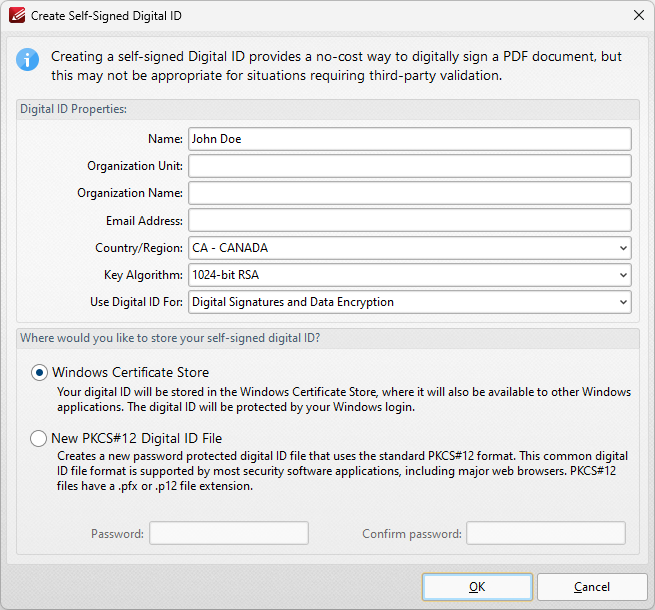Click the PKCS#12 format description text
655x610 pixels.
click(x=343, y=471)
